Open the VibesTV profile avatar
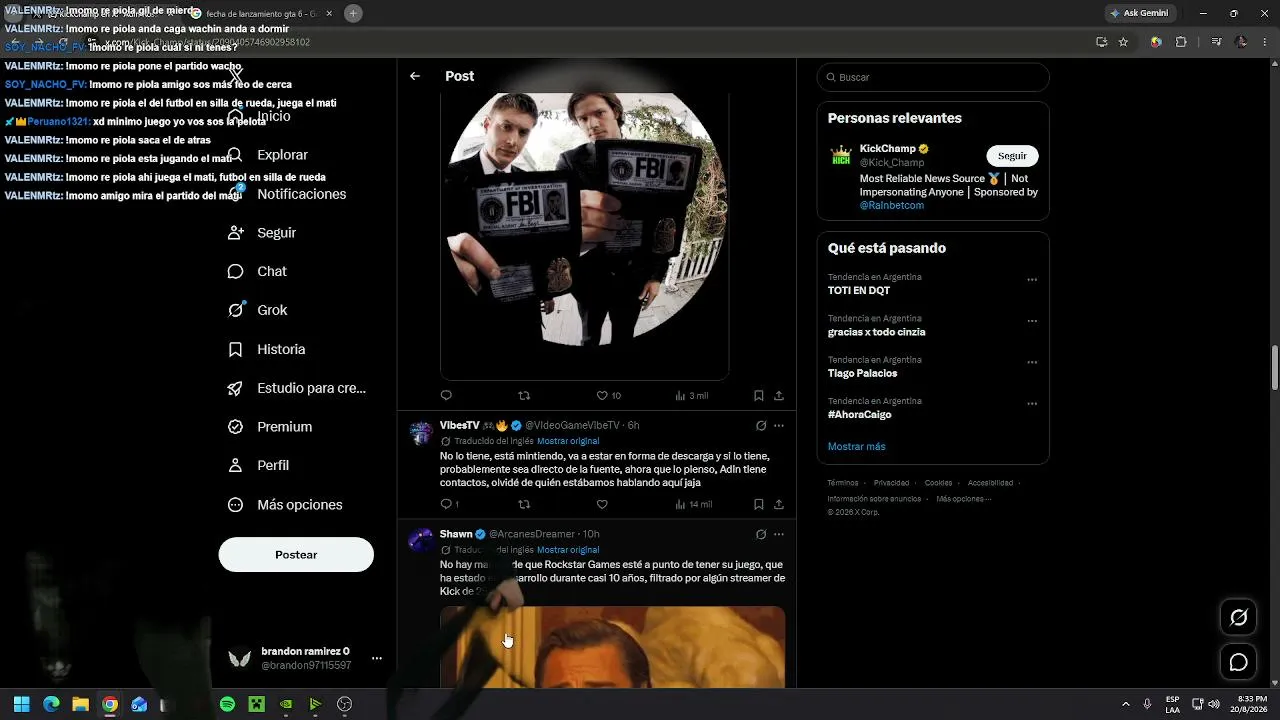 coord(421,433)
